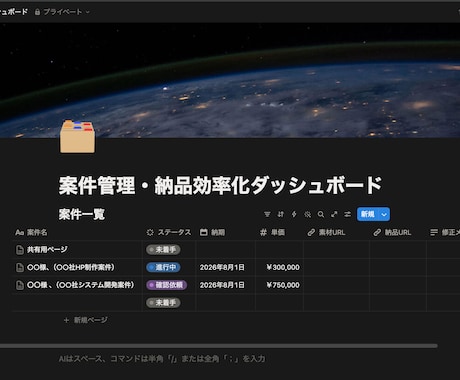460x380 pixels.
Task: Open the 未着手 status of 共有用ページ
Action: (163, 250)
